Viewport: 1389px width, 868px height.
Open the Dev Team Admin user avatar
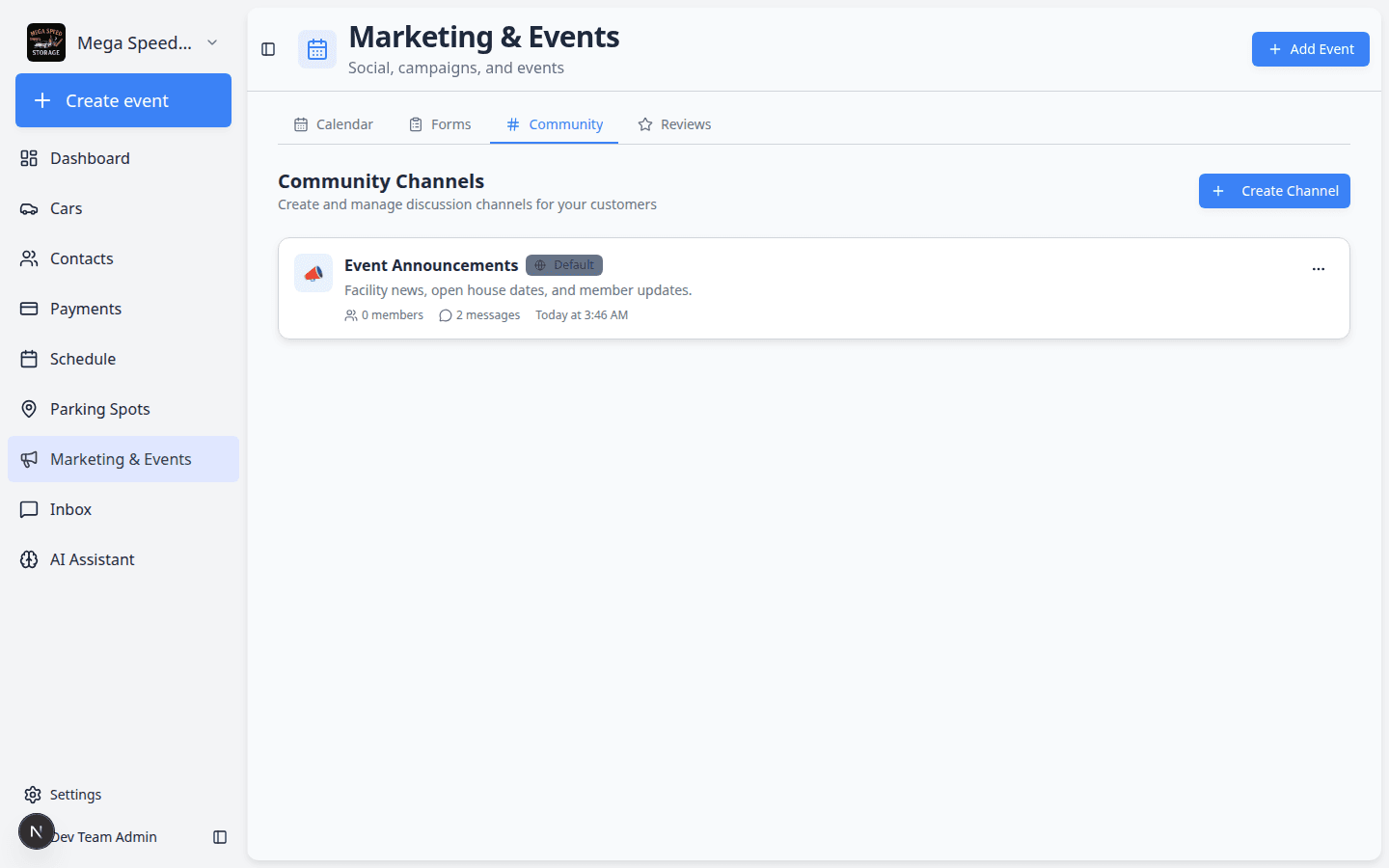point(37,831)
